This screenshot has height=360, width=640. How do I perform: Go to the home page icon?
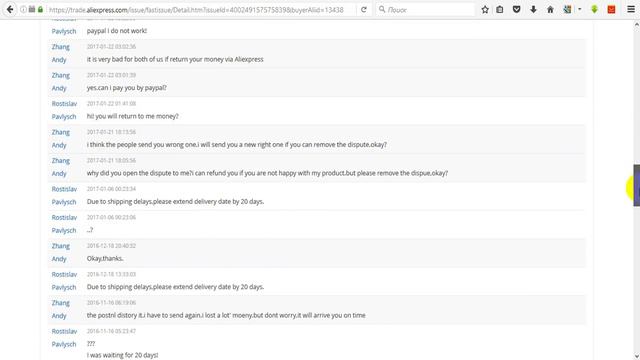point(550,9)
